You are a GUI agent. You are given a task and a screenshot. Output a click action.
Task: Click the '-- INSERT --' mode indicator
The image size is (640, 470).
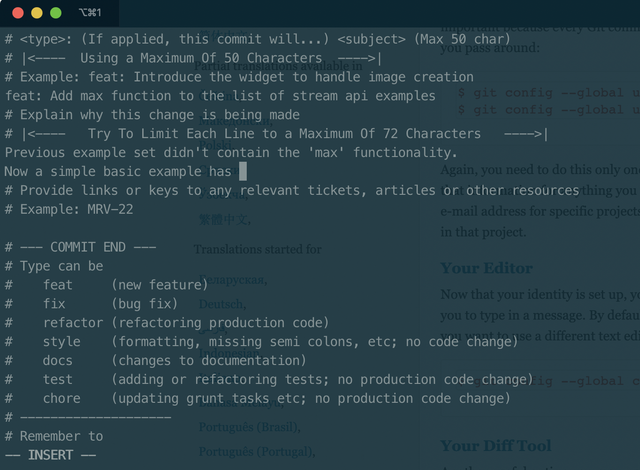[x=50, y=455]
